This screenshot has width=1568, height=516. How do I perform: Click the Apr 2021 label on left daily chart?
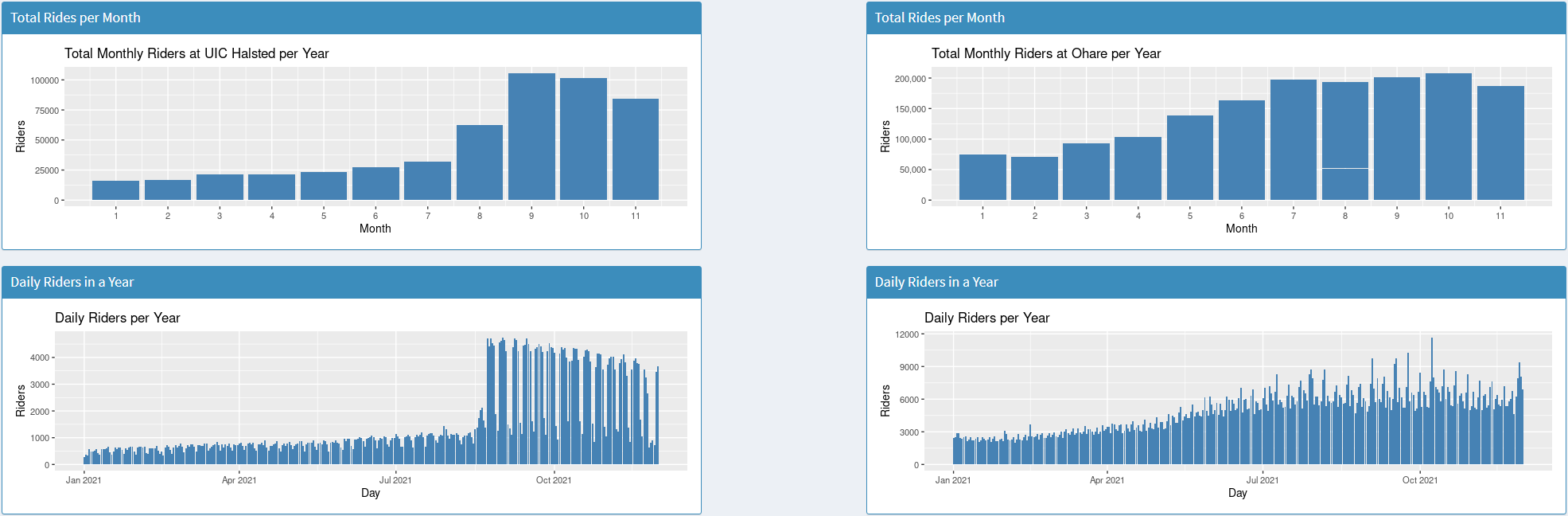tap(239, 480)
